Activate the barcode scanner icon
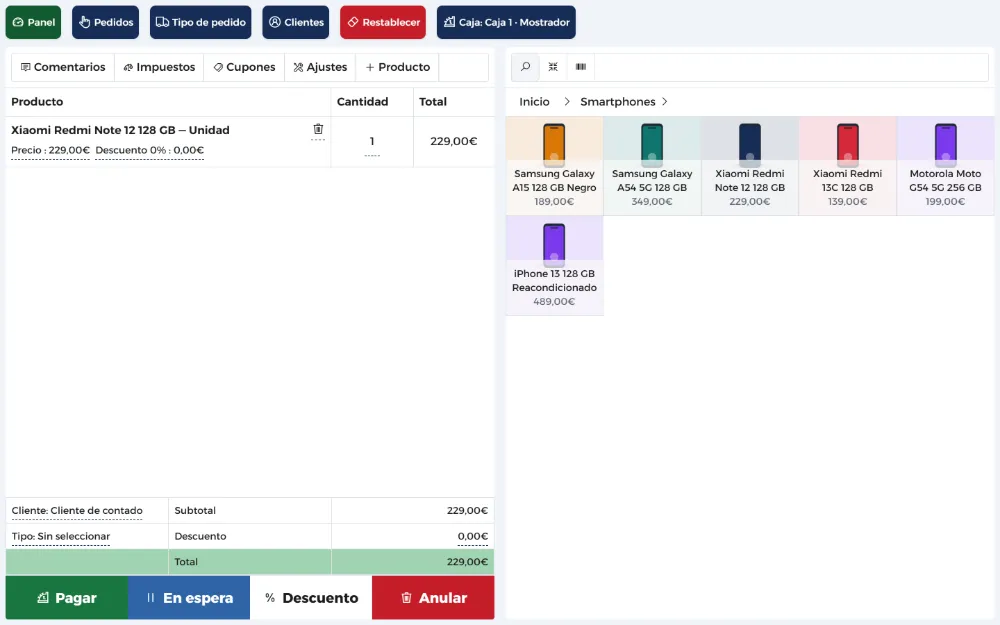 pos(581,67)
